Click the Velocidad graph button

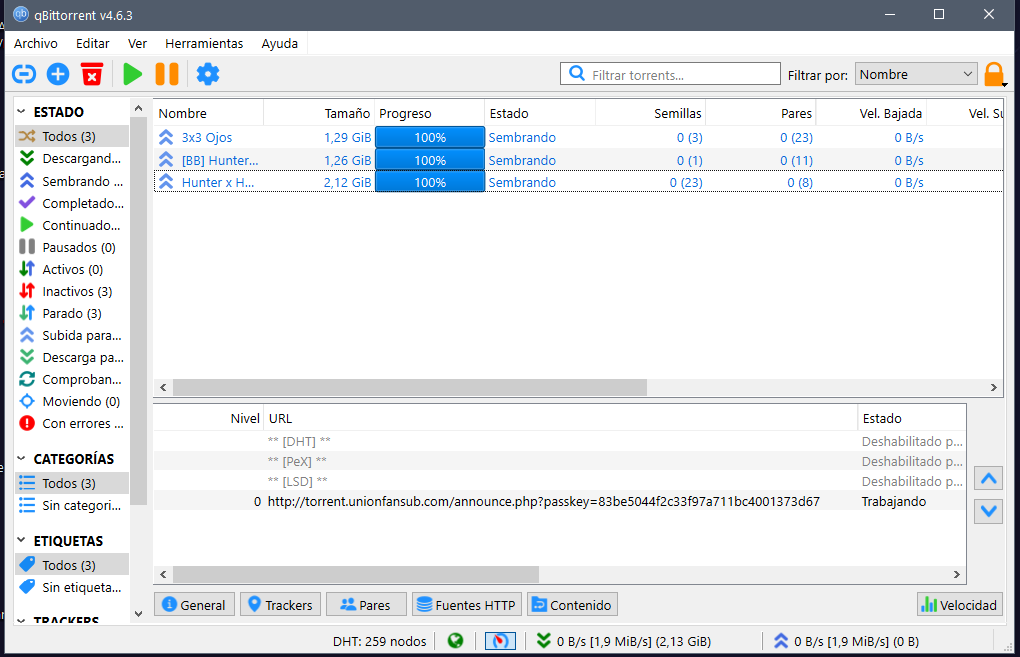click(960, 604)
